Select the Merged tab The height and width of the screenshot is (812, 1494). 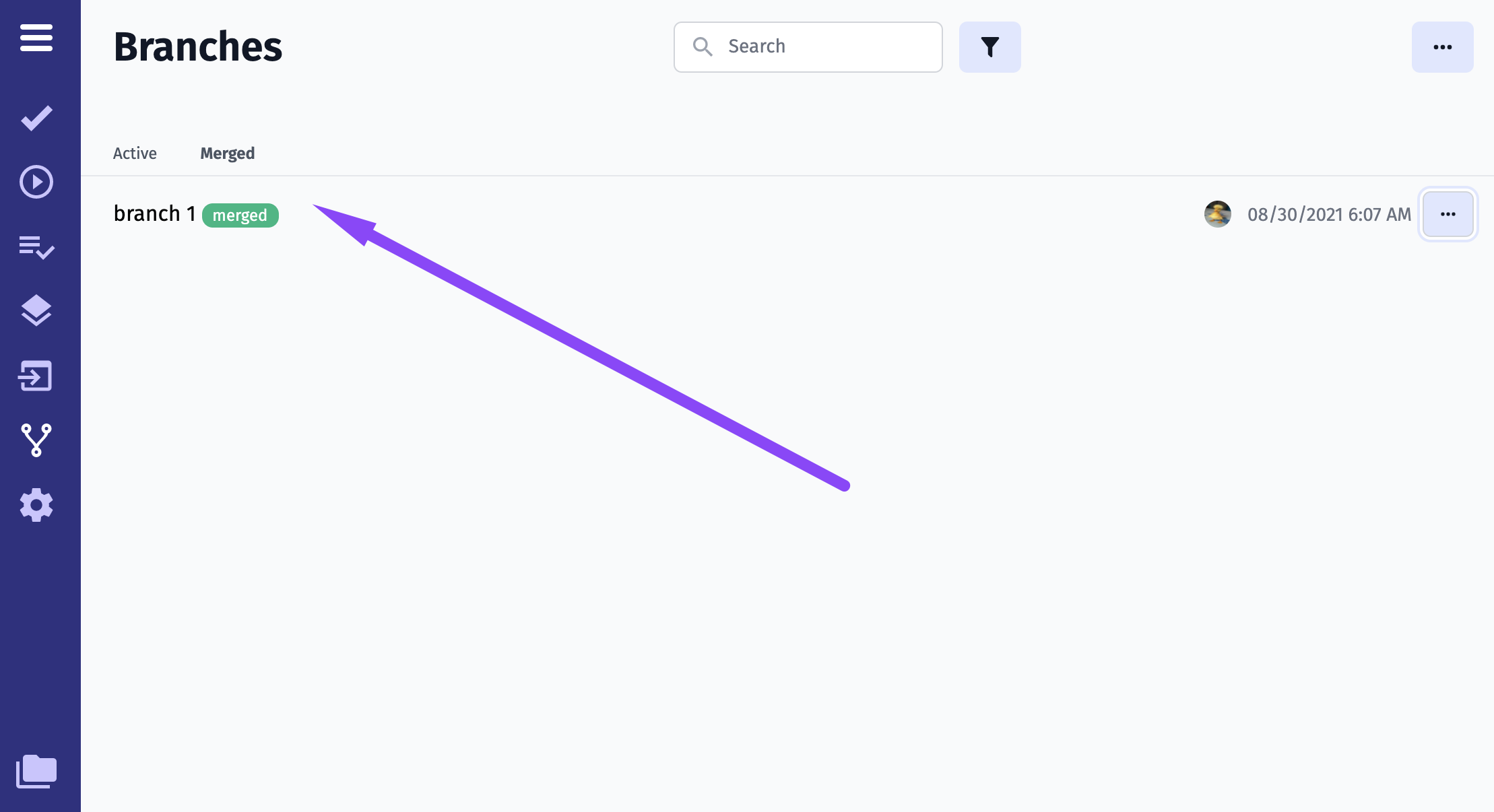[227, 154]
